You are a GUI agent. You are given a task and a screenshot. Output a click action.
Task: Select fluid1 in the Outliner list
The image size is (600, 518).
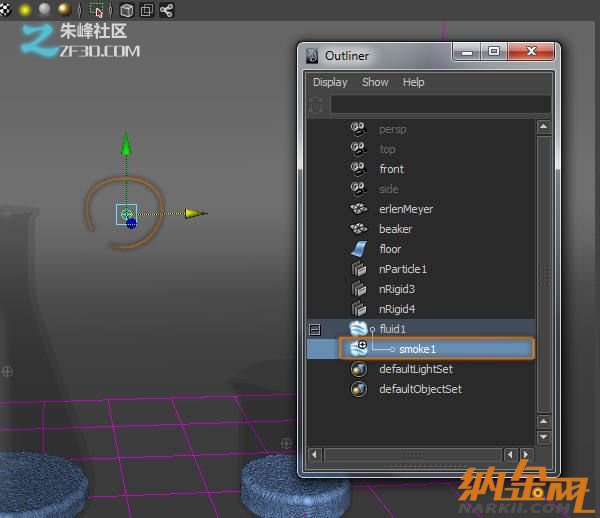tap(393, 329)
